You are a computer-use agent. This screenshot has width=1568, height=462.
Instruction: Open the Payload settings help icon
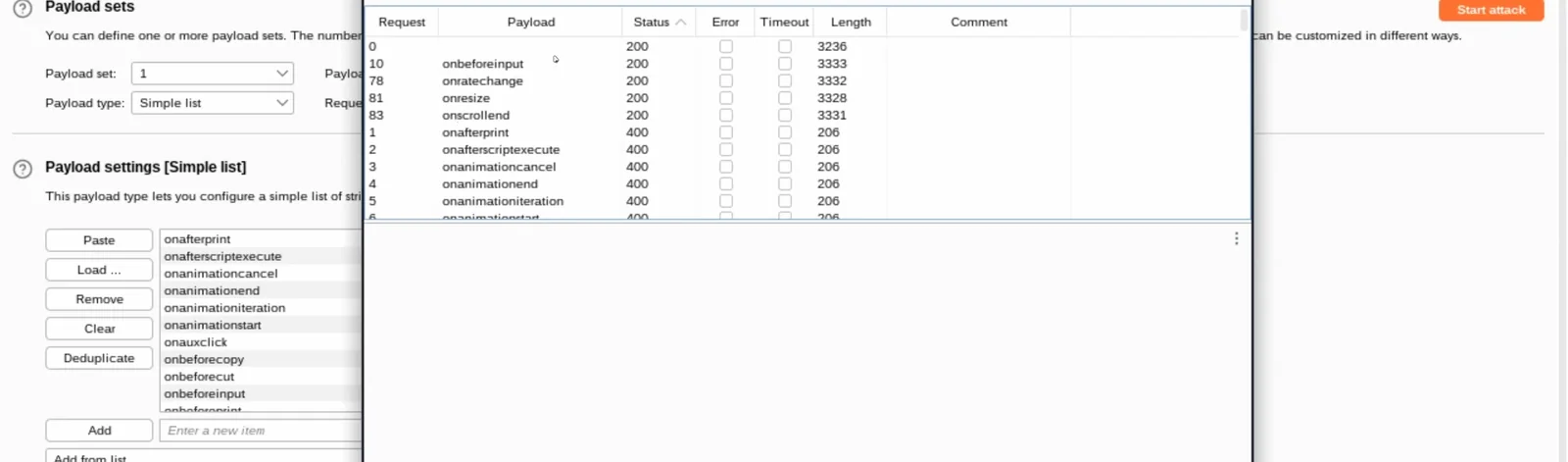pos(23,169)
